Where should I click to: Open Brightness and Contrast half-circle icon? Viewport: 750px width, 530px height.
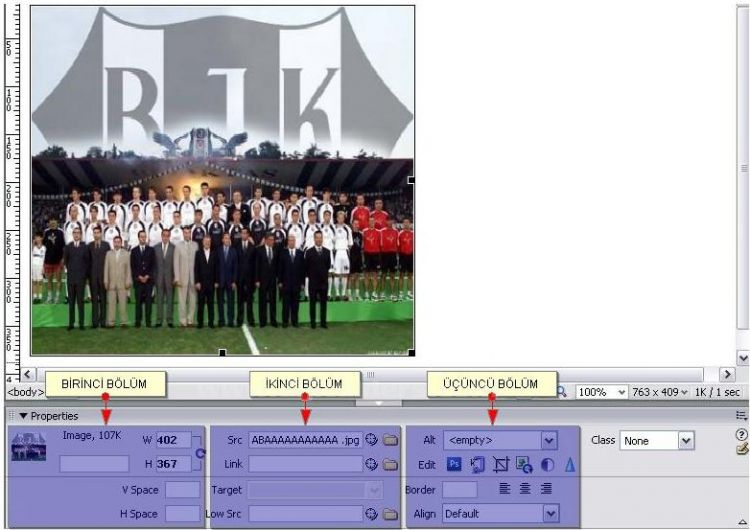(x=547, y=464)
